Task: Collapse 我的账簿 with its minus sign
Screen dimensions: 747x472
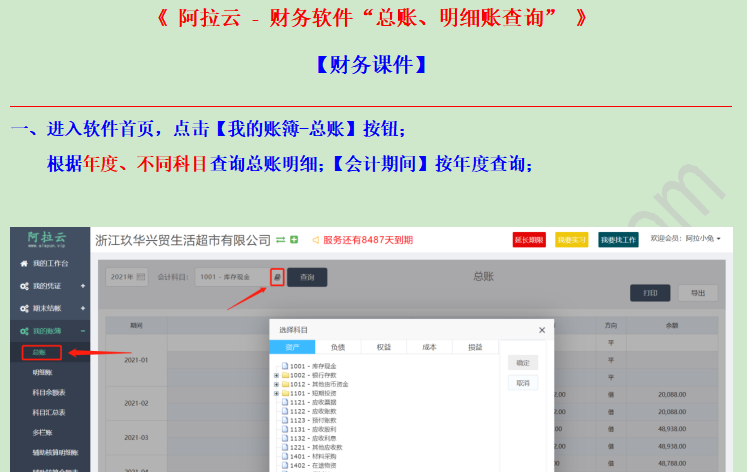Action: [x=83, y=331]
